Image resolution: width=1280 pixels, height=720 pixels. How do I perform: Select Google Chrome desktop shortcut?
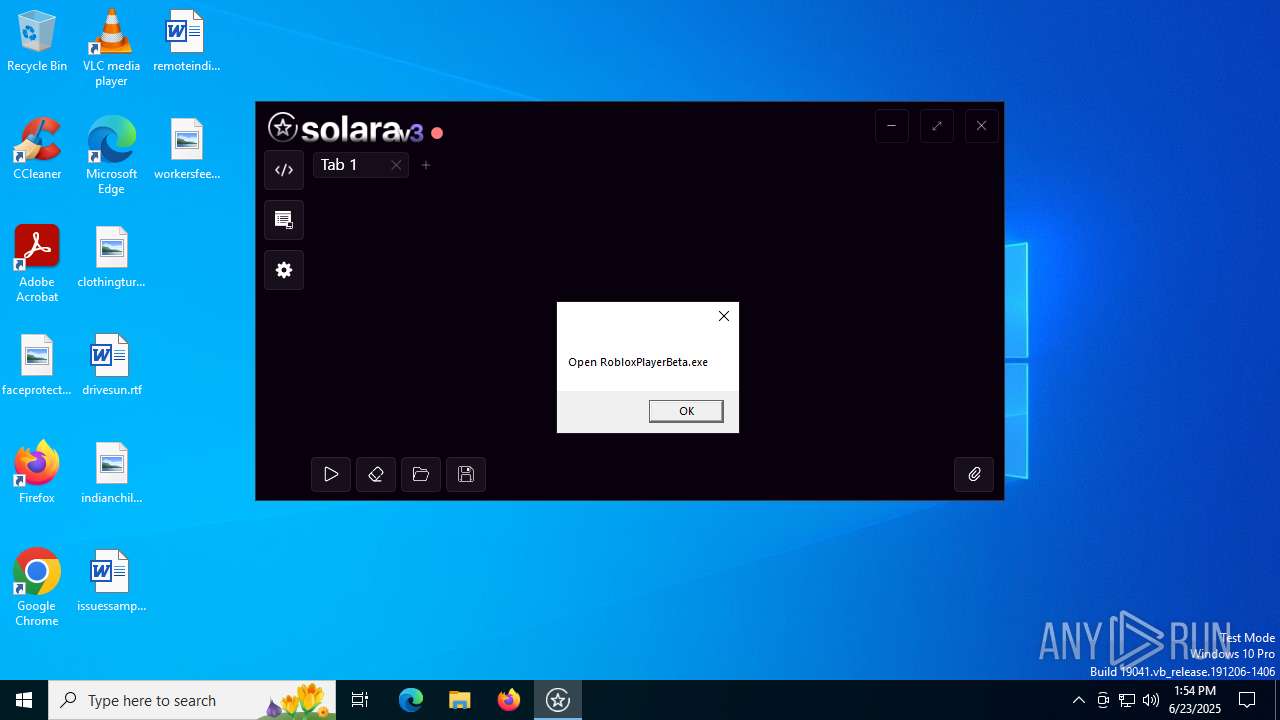[x=37, y=588]
